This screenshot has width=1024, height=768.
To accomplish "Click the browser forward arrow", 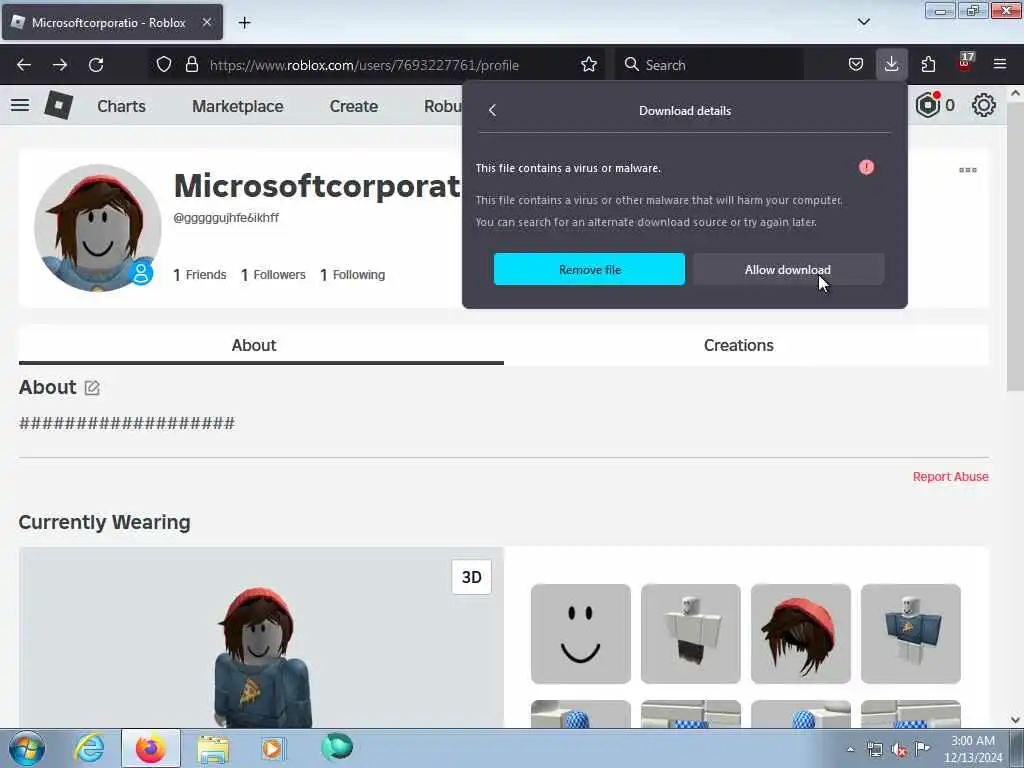I will click(60, 65).
